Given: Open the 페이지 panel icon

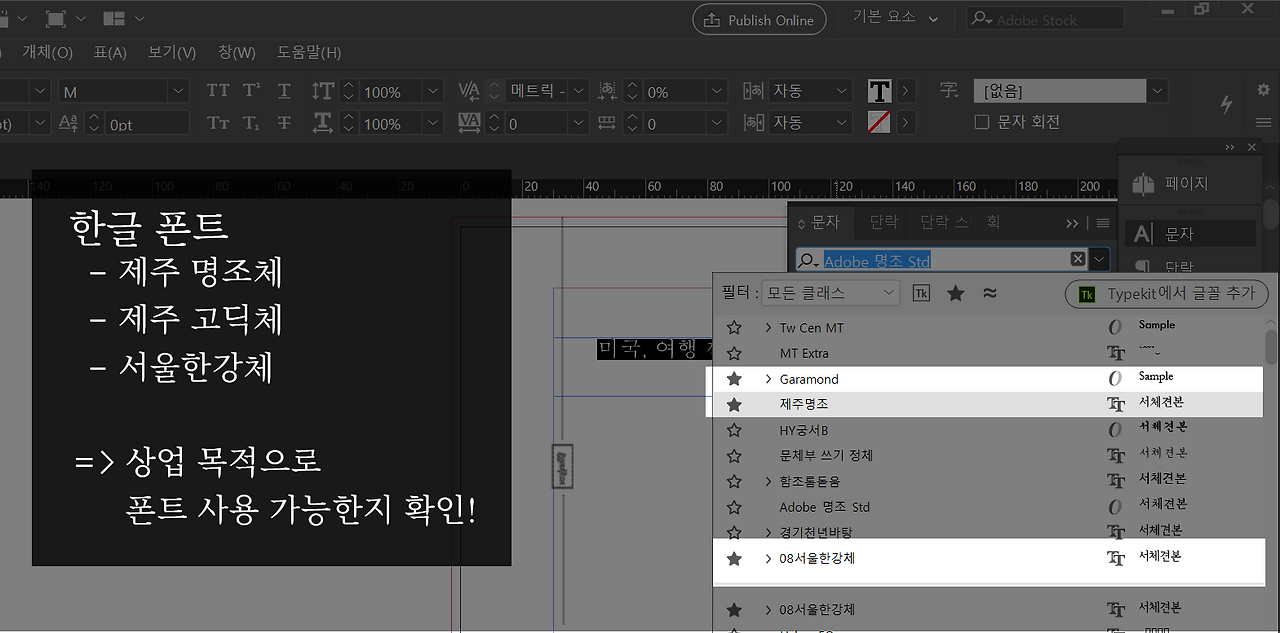Looking at the screenshot, I should pos(1143,184).
